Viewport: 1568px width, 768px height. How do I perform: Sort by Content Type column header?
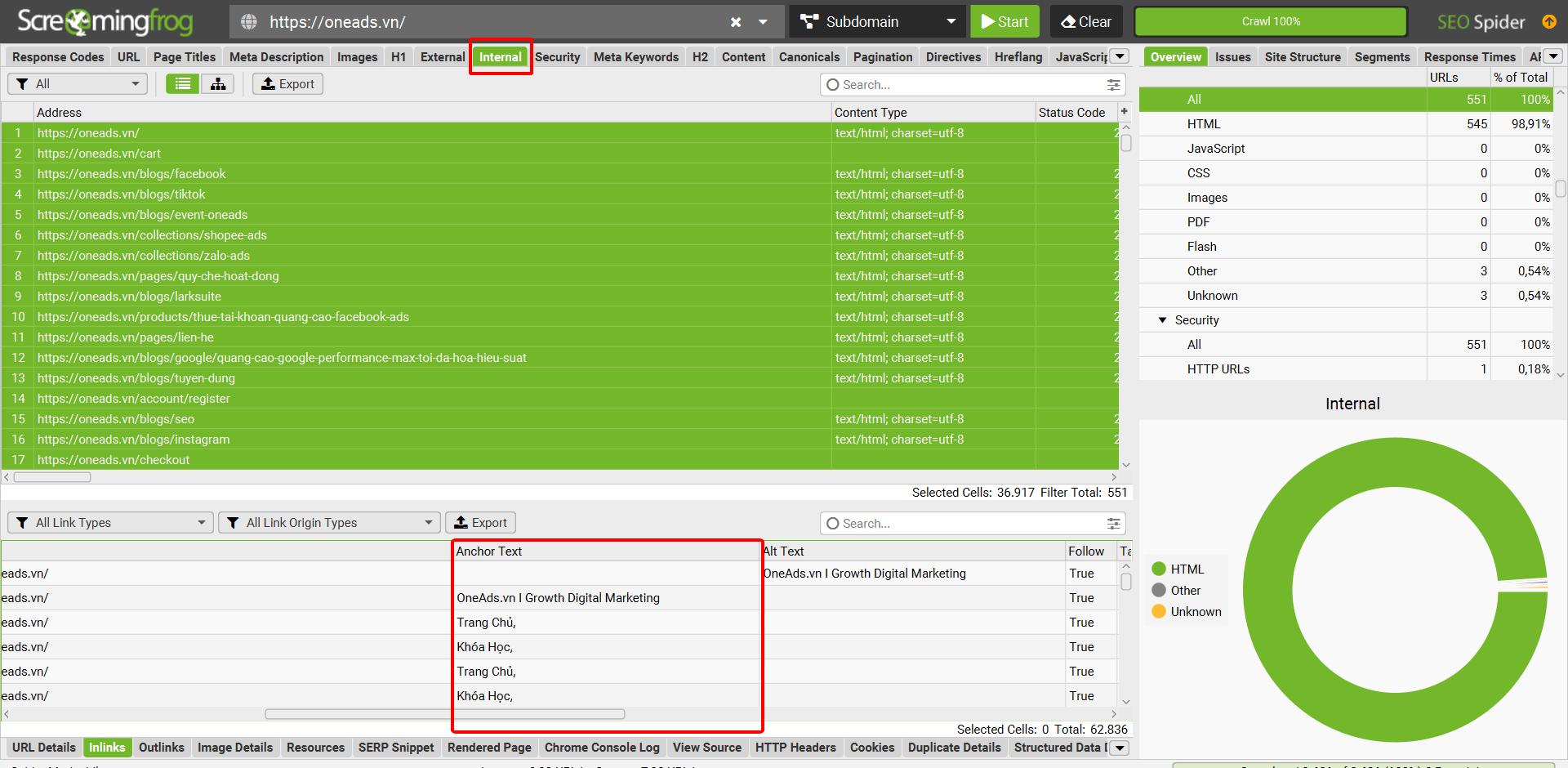click(933, 112)
